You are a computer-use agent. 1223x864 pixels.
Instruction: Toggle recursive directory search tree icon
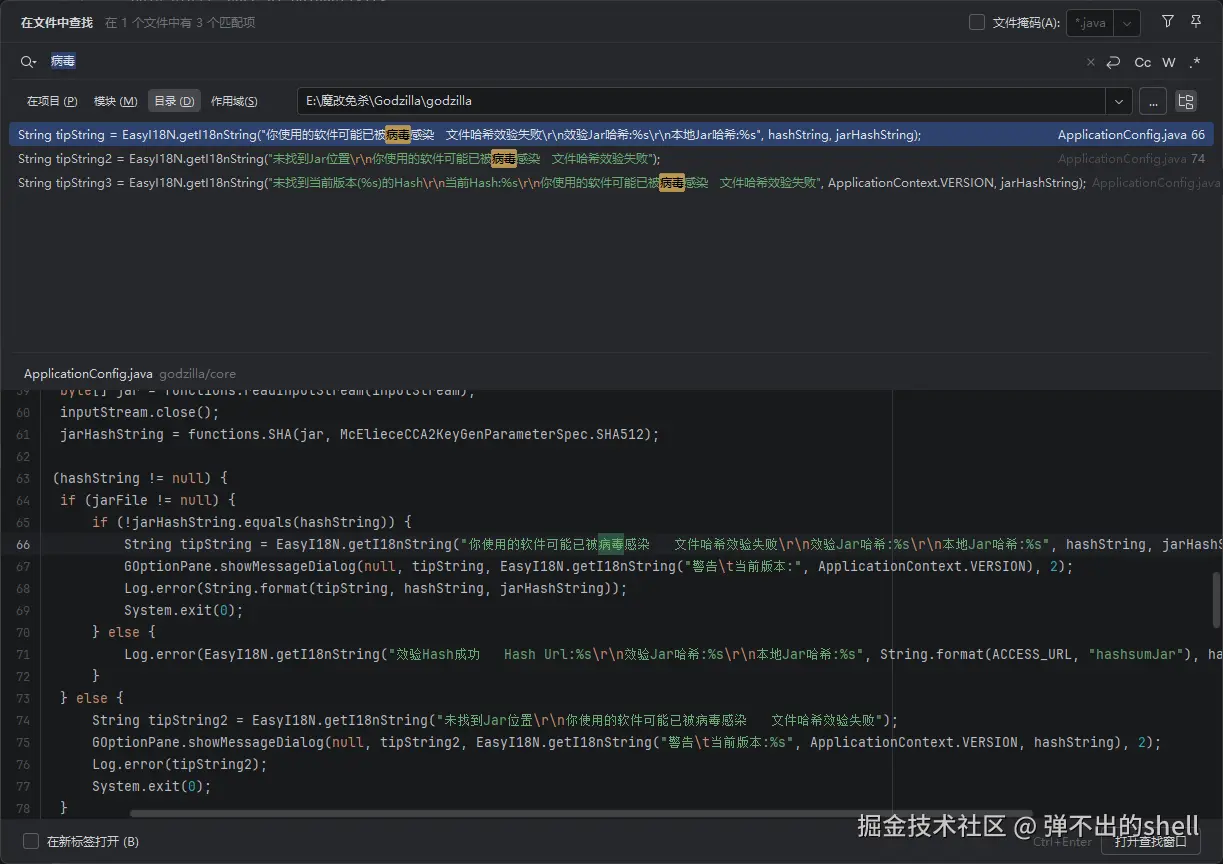coord(1185,101)
